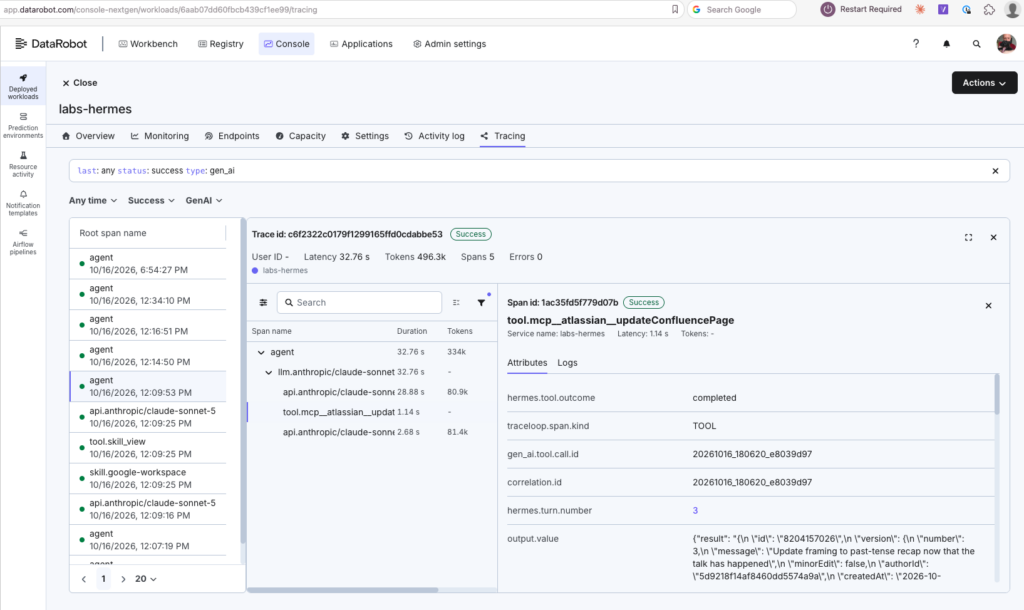Select the tool.skill_view trace
The width and height of the screenshot is (1024, 610).
tap(148, 448)
